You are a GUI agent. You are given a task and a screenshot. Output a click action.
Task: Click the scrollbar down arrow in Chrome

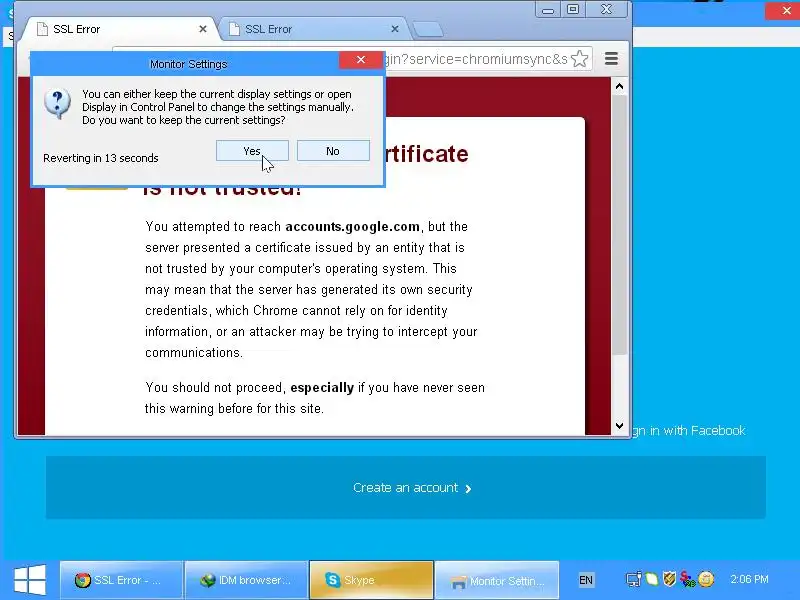coord(619,426)
